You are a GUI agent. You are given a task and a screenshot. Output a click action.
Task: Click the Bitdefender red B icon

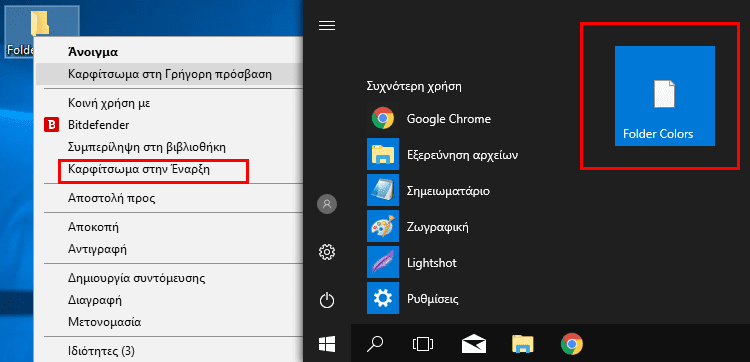pos(51,125)
